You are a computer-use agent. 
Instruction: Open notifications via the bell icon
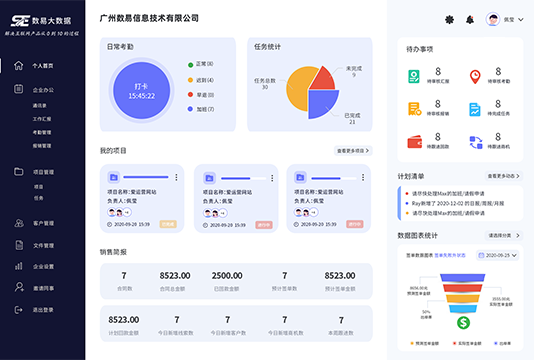tap(470, 20)
